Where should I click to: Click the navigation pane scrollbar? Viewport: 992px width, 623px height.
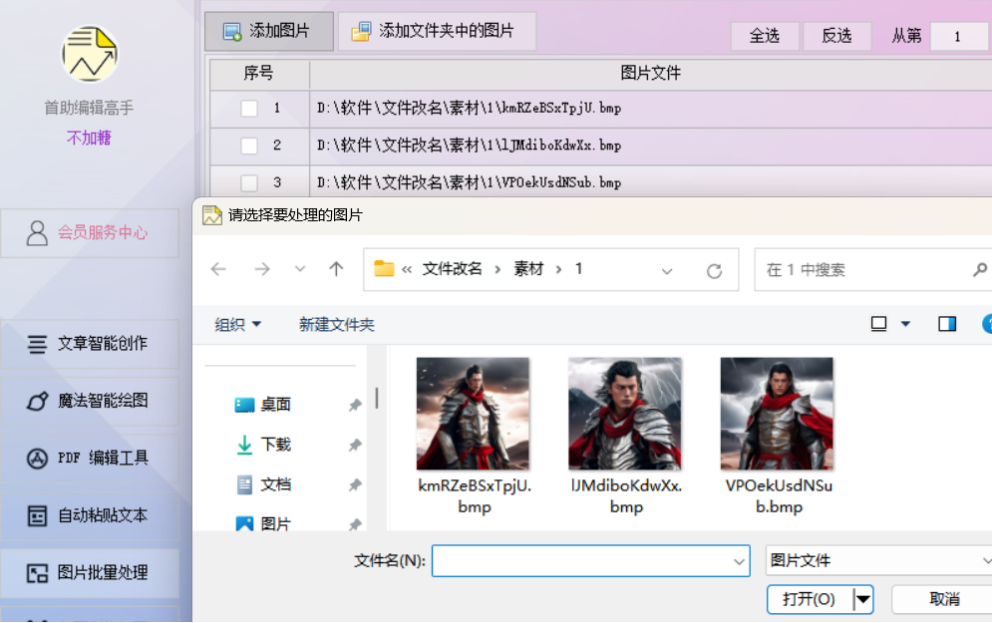pyautogui.click(x=376, y=398)
